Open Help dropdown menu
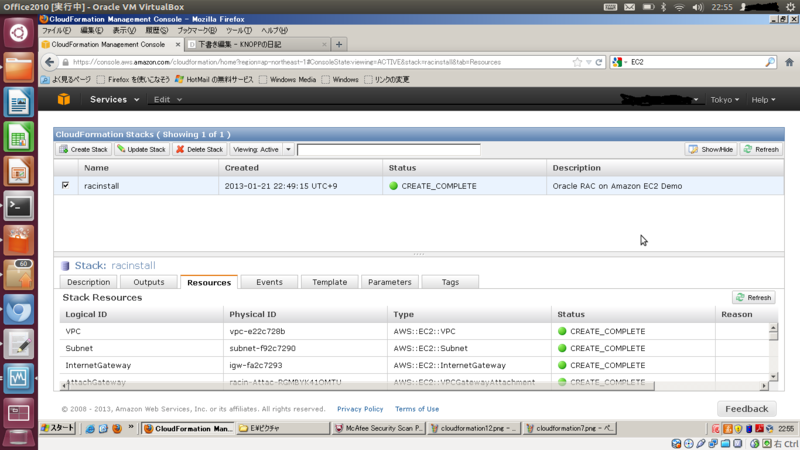The height and width of the screenshot is (450, 800). pyautogui.click(x=763, y=100)
